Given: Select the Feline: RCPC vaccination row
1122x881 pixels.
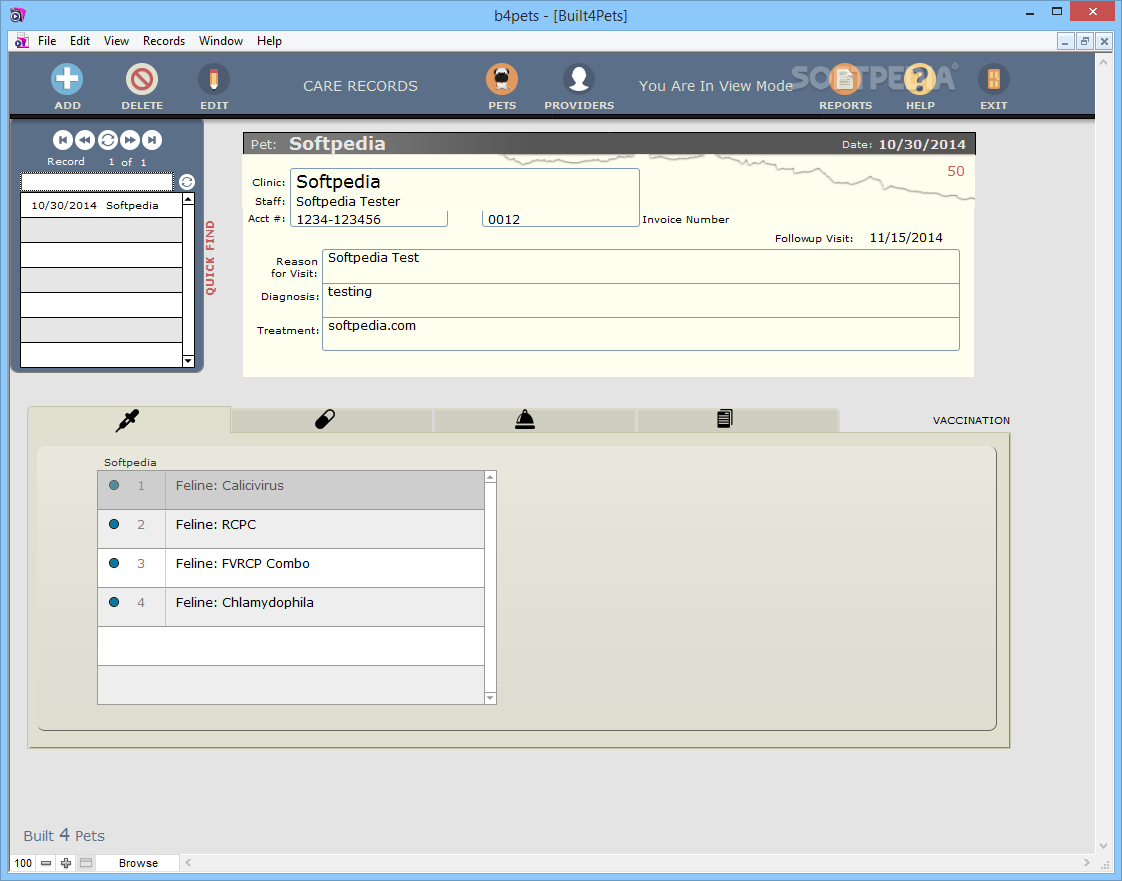Looking at the screenshot, I should tap(291, 529).
